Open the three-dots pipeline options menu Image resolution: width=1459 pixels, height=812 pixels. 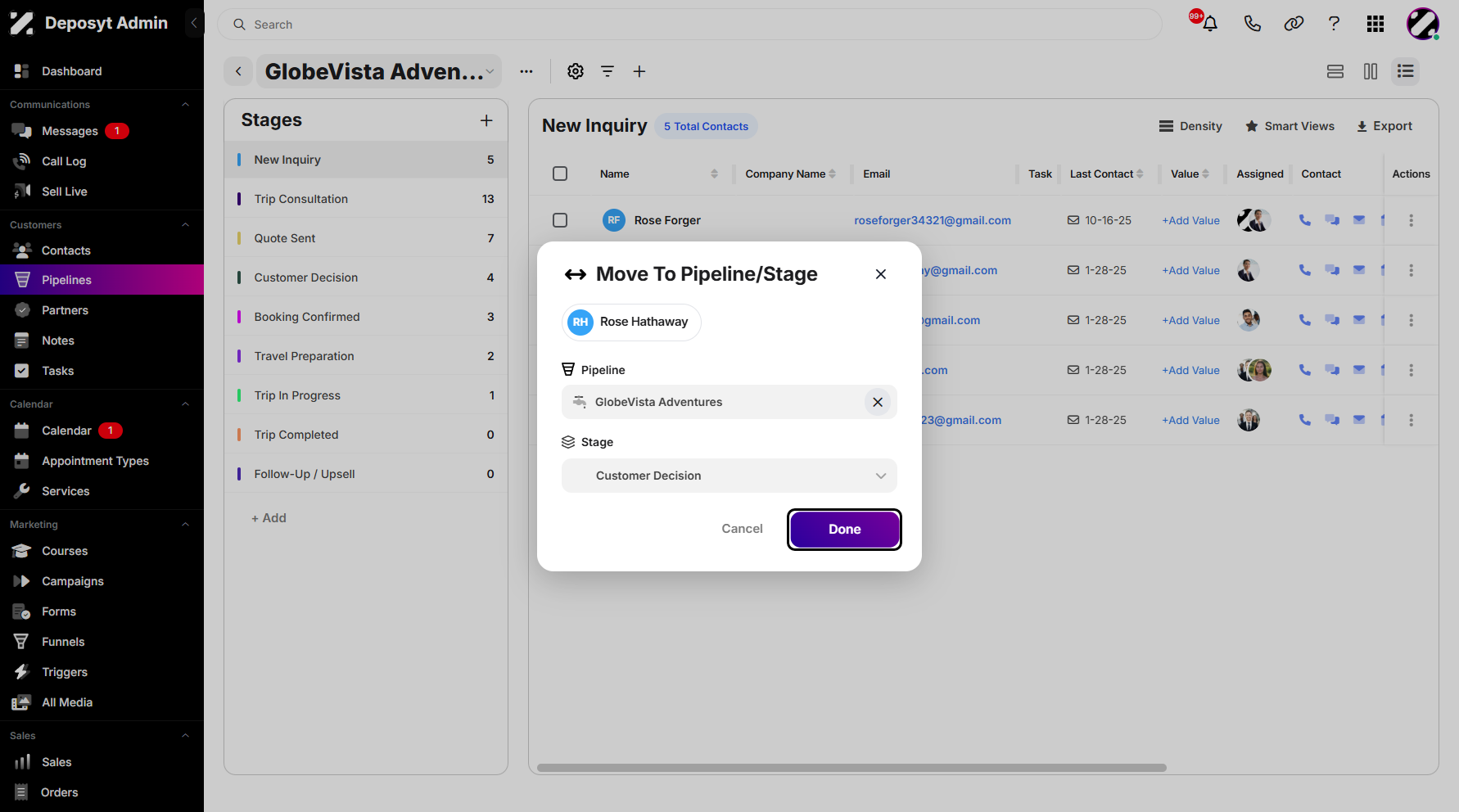[526, 71]
